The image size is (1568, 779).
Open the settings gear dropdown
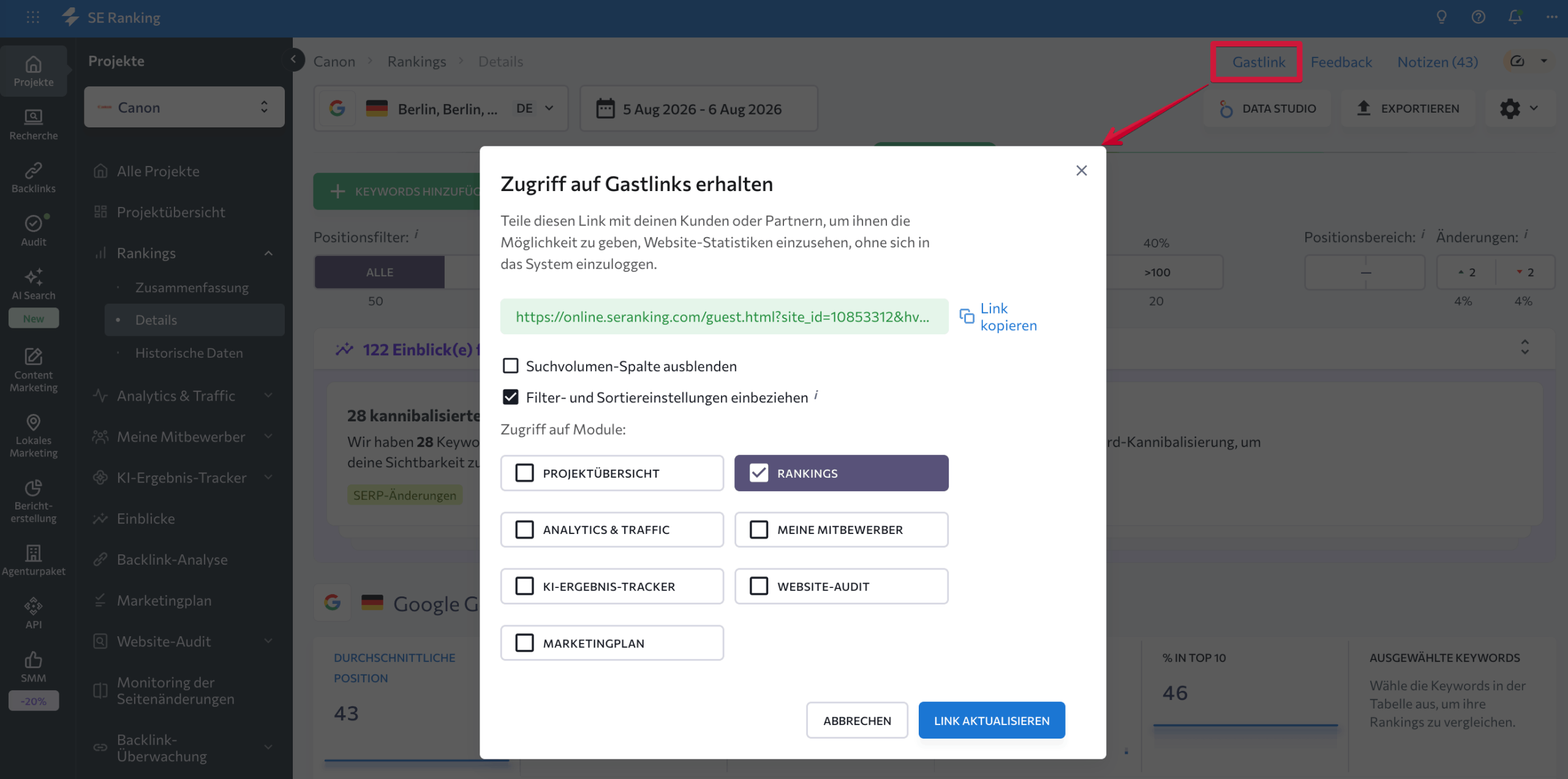(x=1520, y=108)
